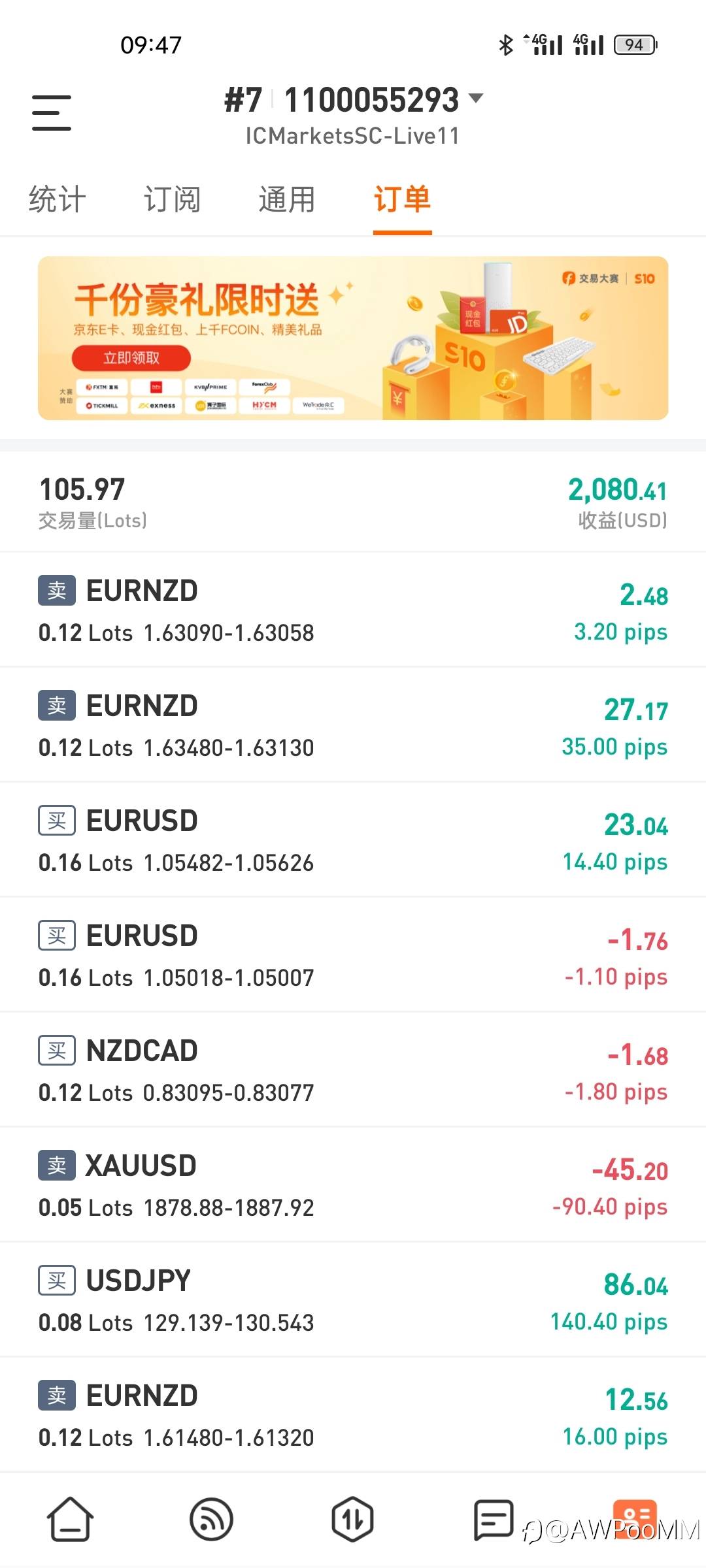
Task: Open the hamburger menu icon
Action: click(x=52, y=112)
